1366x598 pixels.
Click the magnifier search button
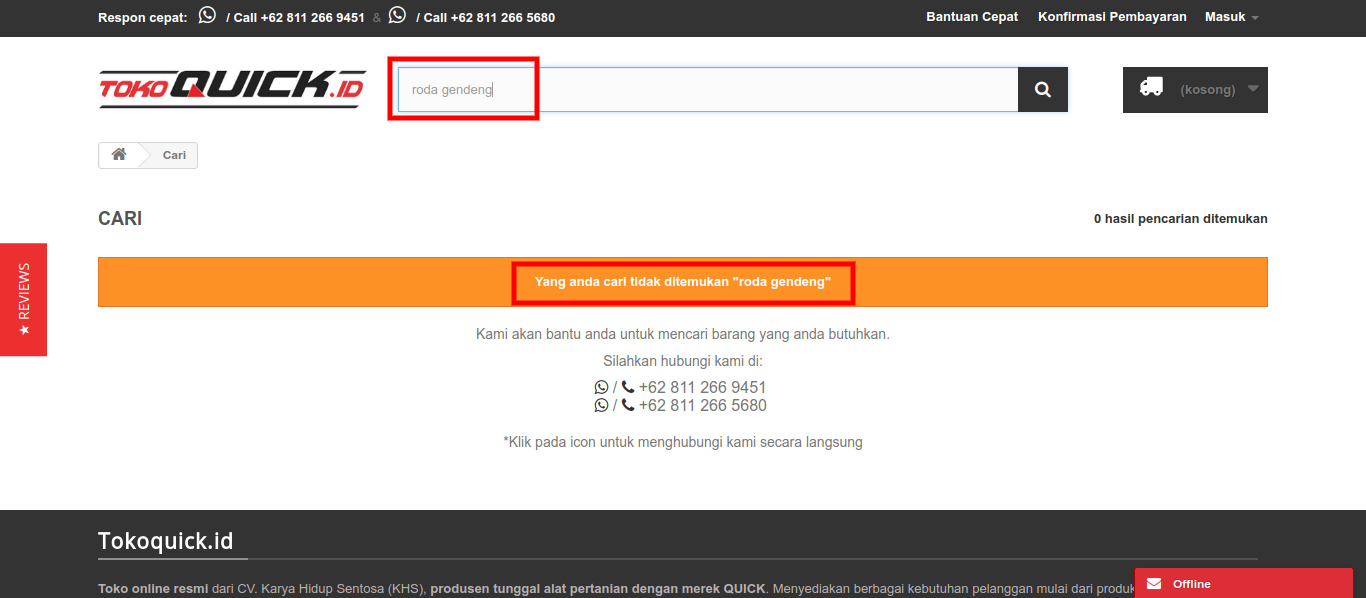pos(1043,90)
